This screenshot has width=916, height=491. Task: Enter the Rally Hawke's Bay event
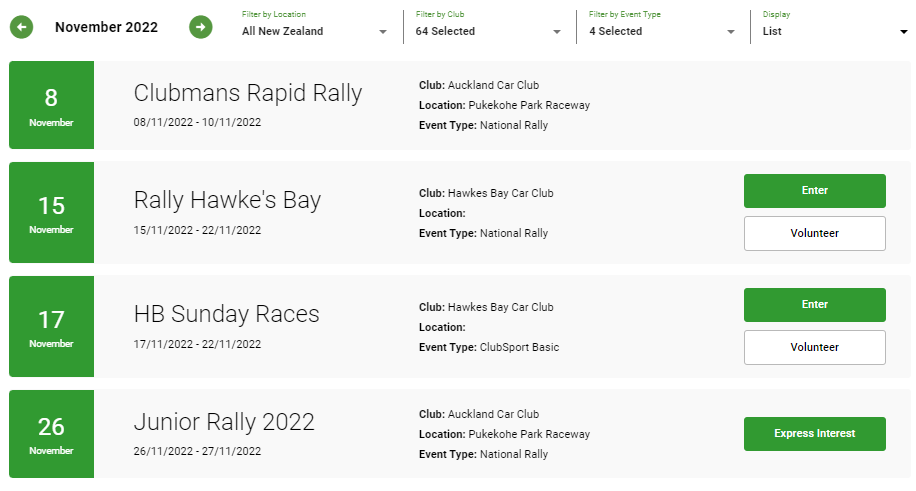(814, 191)
